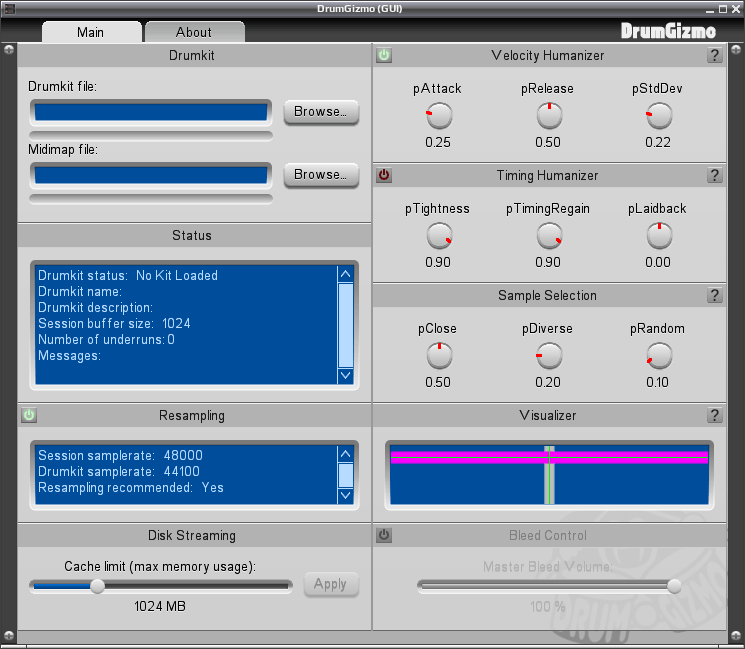Click the '1024 MB' cache value
This screenshot has height=649, width=745.
(x=160, y=607)
